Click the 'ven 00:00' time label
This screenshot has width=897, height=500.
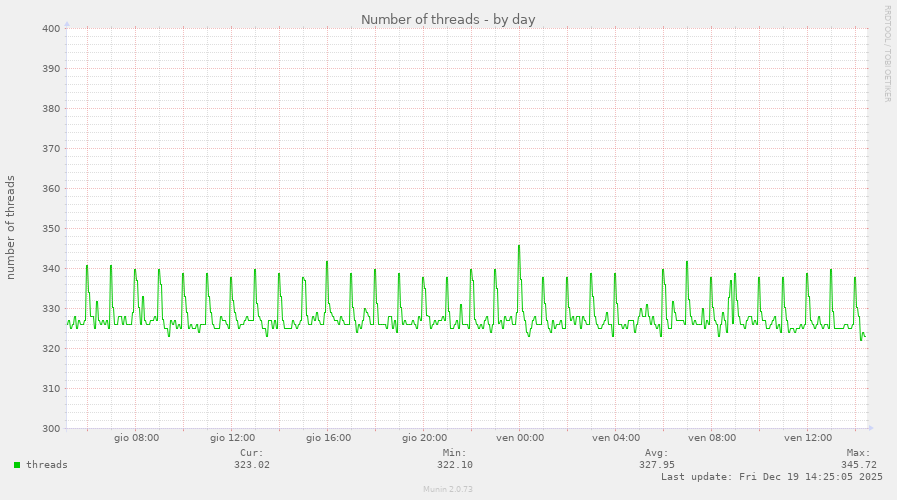click(x=520, y=438)
